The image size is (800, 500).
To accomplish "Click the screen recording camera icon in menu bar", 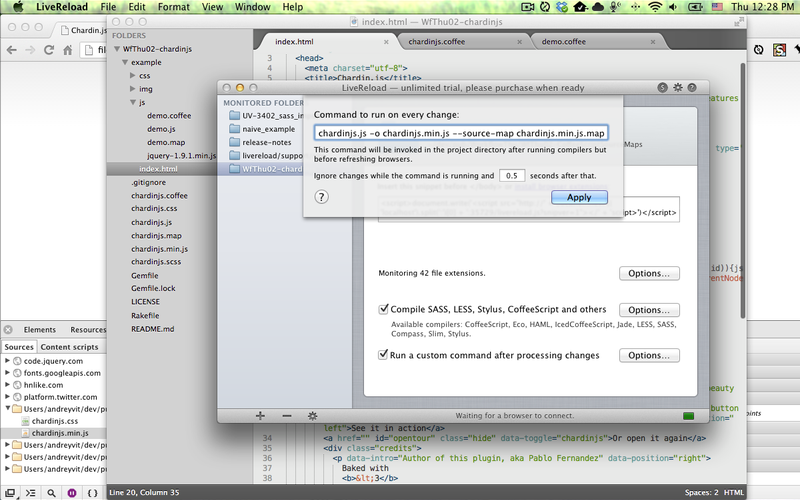I will [528, 7].
